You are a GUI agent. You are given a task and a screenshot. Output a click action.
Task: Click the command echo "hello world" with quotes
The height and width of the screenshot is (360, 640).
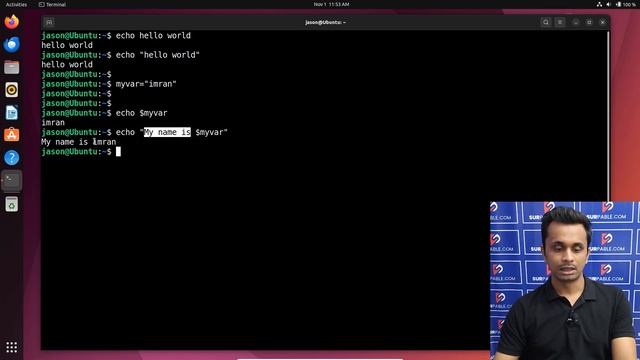(158, 55)
